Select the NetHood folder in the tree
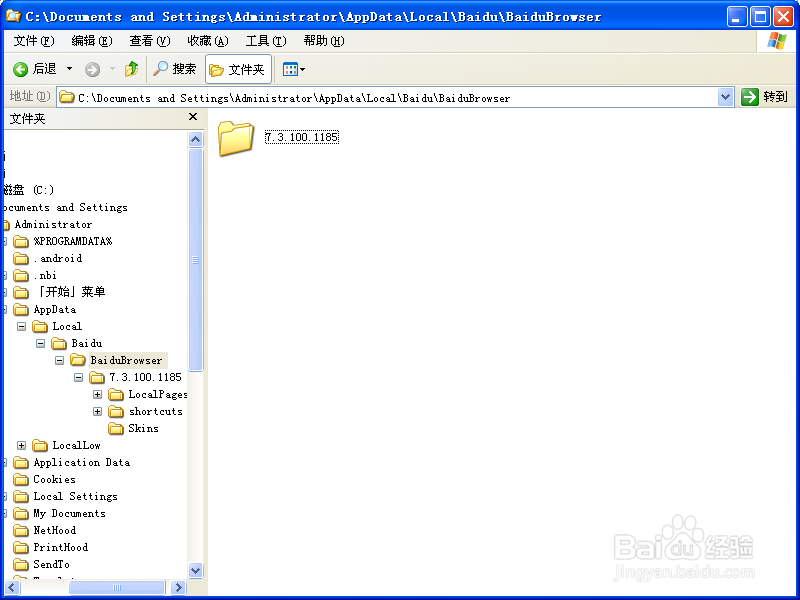 pos(55,531)
